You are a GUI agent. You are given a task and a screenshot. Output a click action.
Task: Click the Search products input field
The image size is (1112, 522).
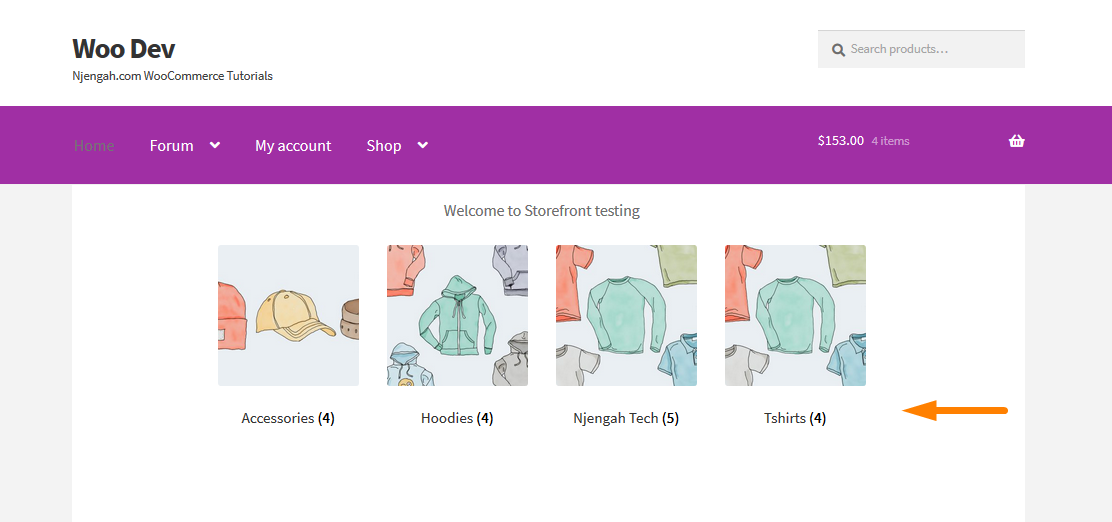(921, 49)
